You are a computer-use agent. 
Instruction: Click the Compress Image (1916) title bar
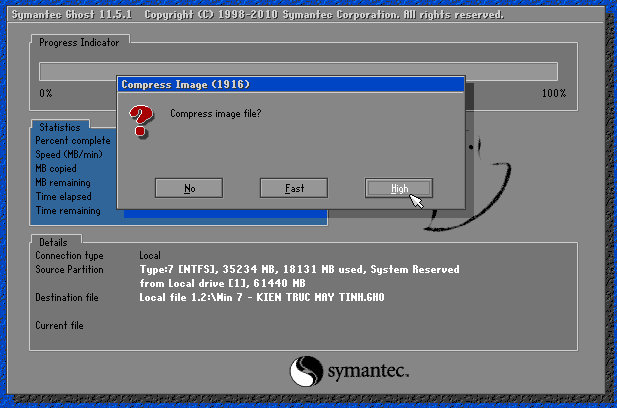[291, 85]
